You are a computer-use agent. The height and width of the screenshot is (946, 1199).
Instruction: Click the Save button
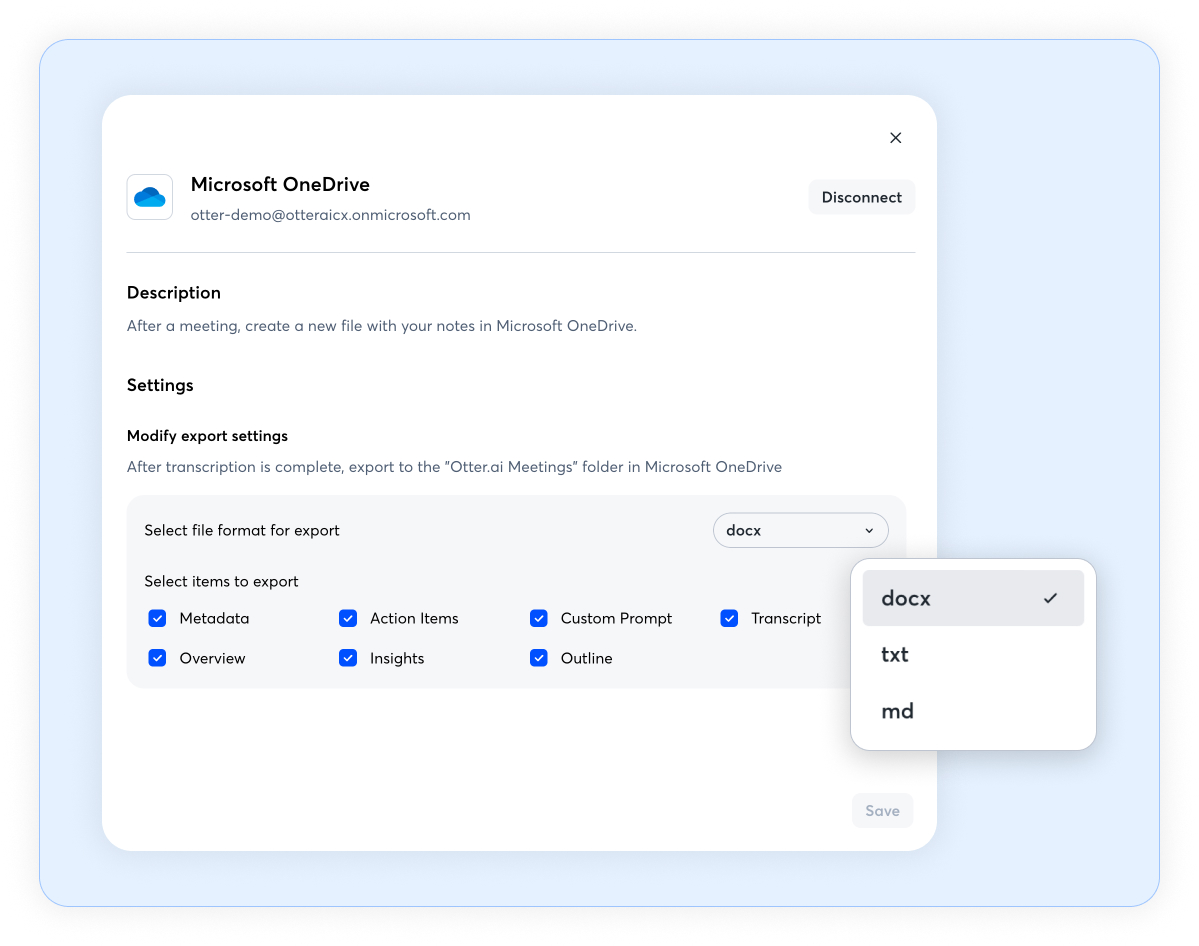click(x=882, y=811)
